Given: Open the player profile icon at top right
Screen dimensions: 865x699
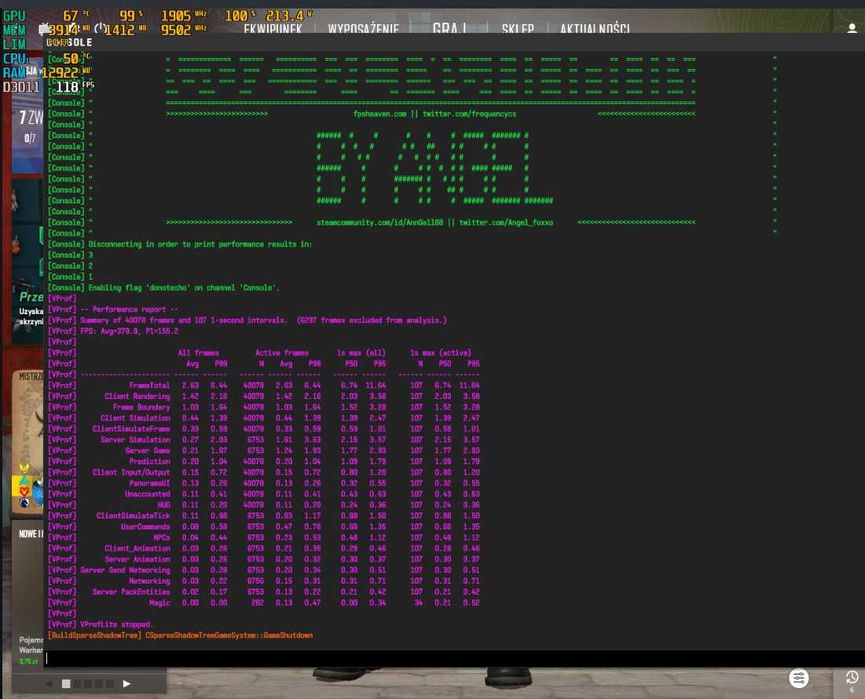Looking at the screenshot, I should pyautogui.click(x=852, y=29).
